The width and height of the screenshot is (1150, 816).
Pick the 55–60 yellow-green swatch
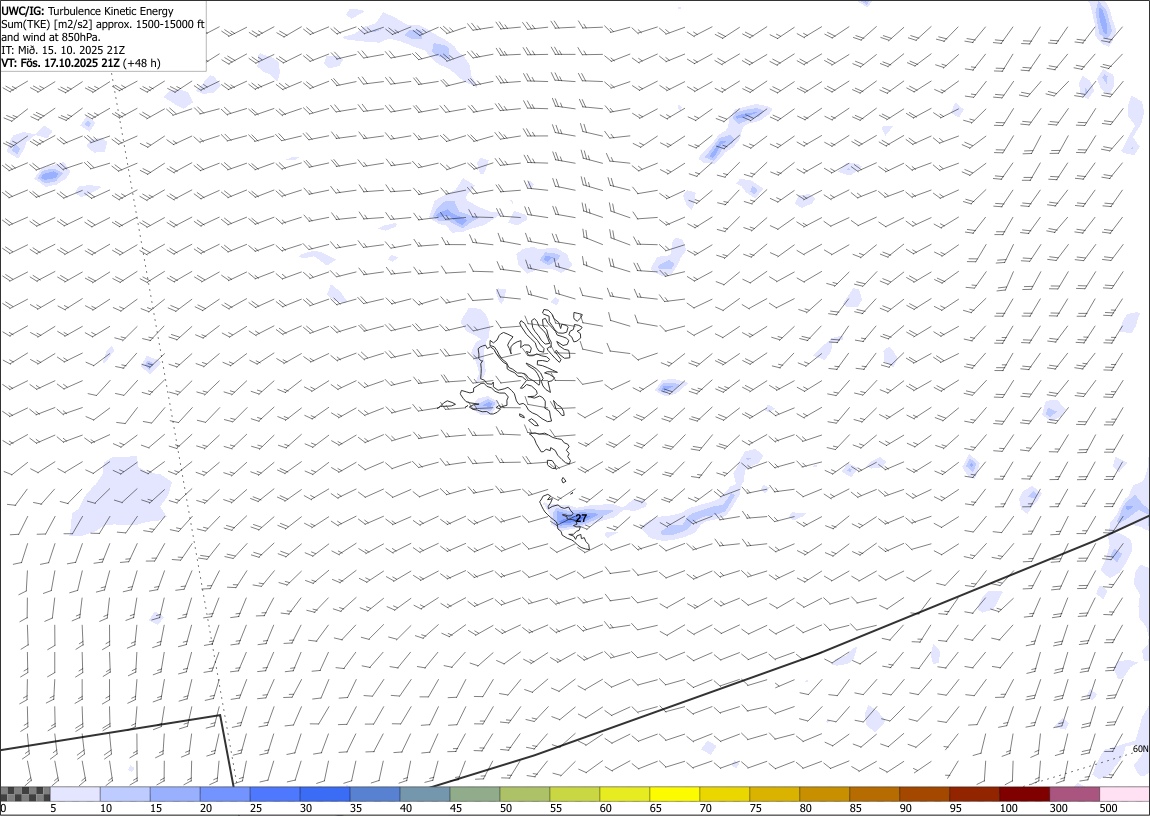574,794
